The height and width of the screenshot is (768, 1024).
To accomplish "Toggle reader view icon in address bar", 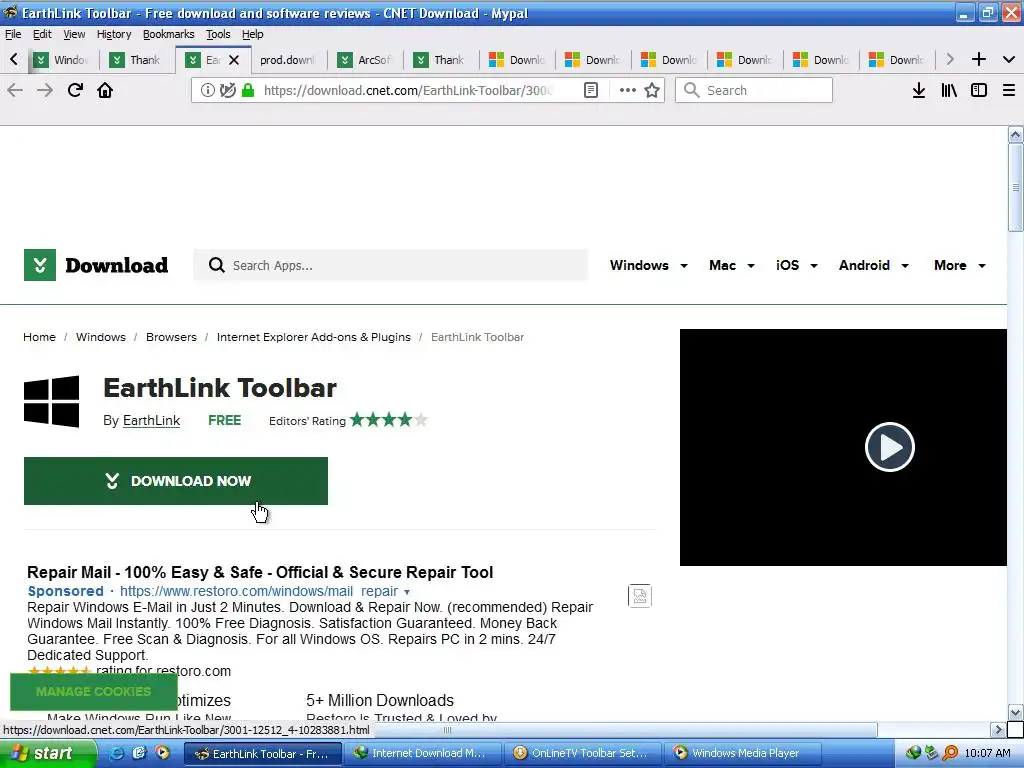I will coord(590,90).
